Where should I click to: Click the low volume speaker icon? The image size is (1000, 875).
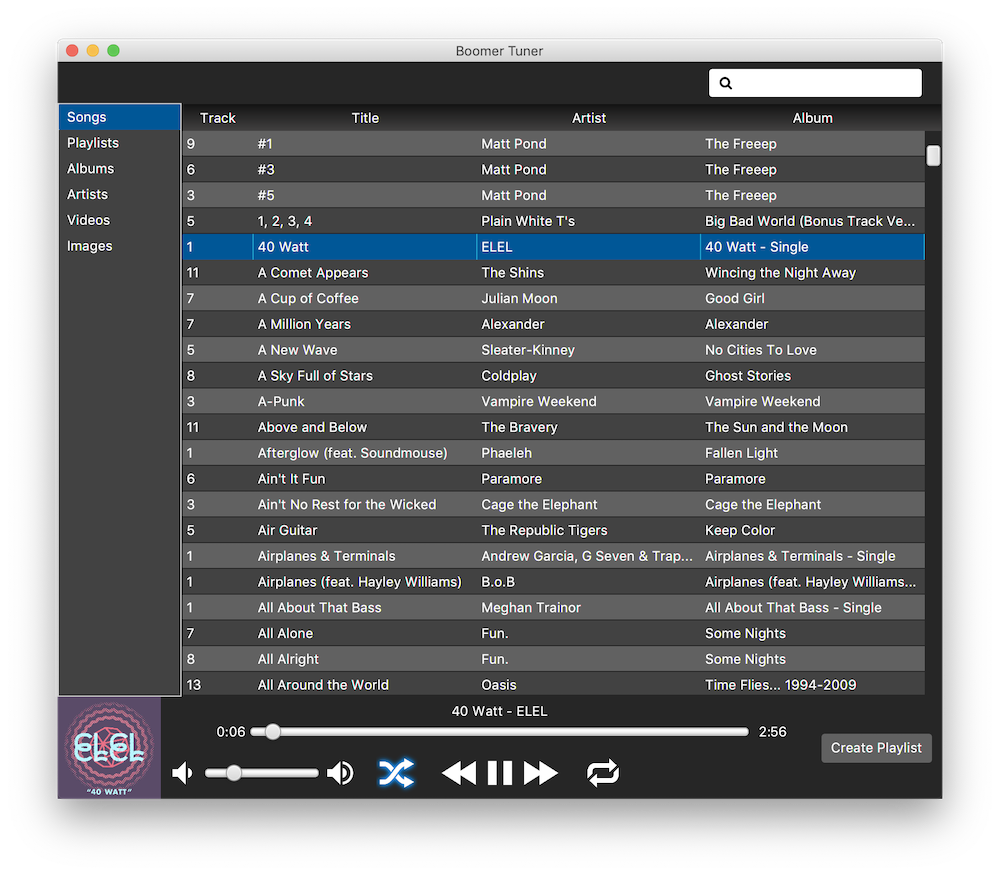tap(182, 773)
